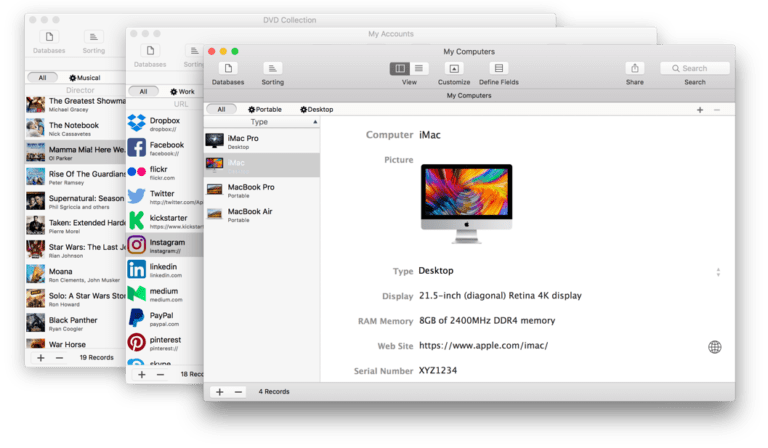
Task: Click the Share icon
Action: pos(635,69)
